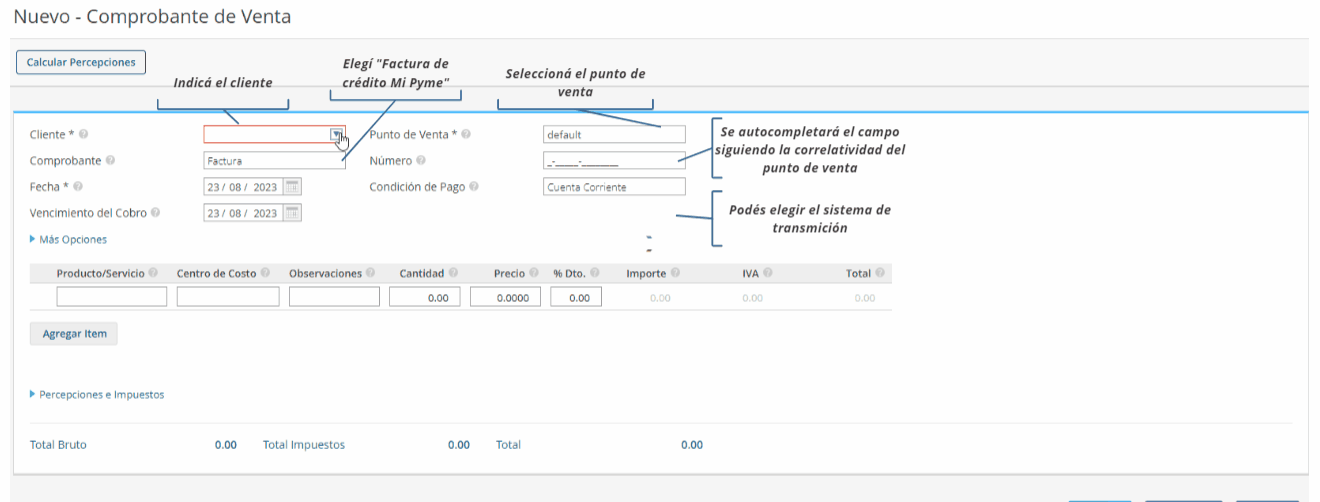Click help icon next to Condición de Pago
This screenshot has width=1320, height=502.
click(x=474, y=186)
